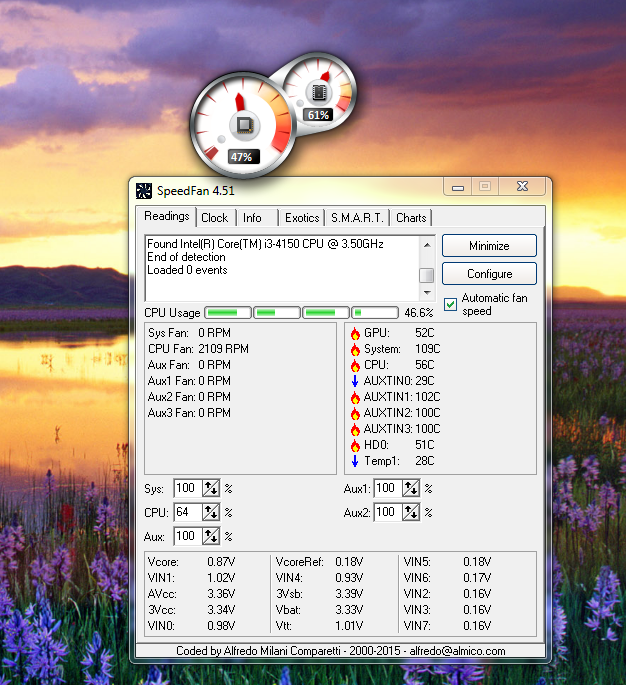Click the CPU chip icon on large gauge

[x=245, y=125]
